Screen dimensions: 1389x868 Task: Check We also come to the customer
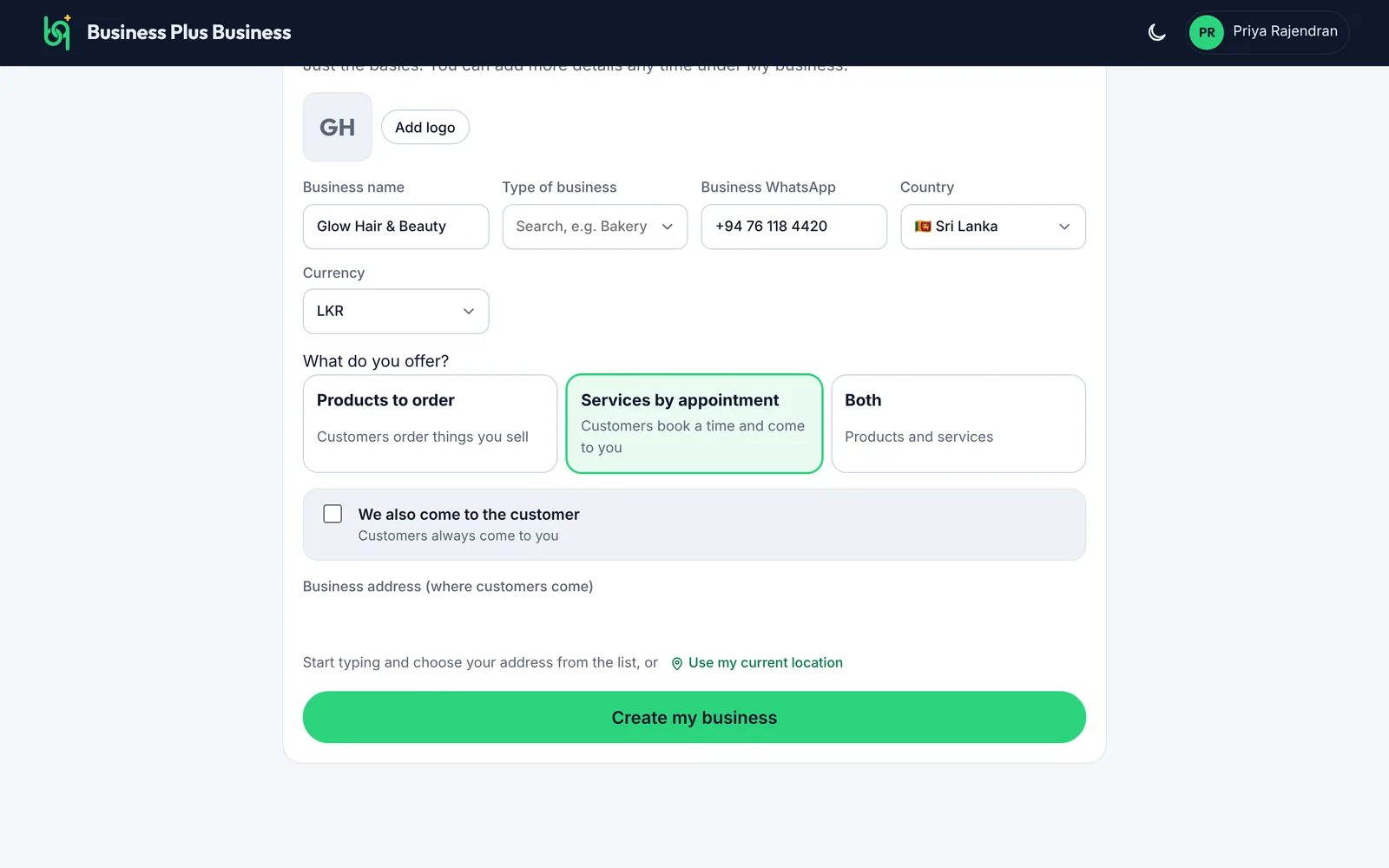332,514
